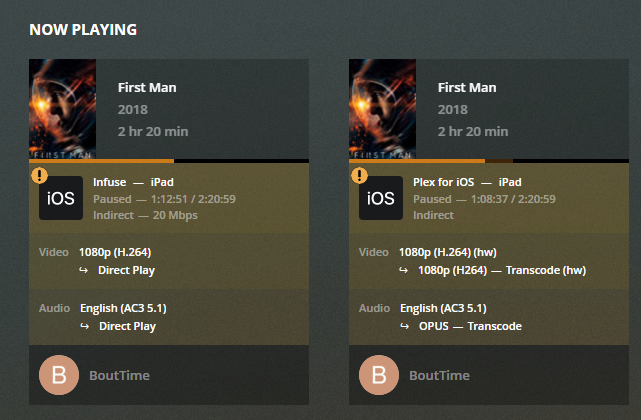Viewport: 641px width, 420px height.
Task: Click the NOW PLAYING heading
Action: tap(83, 29)
